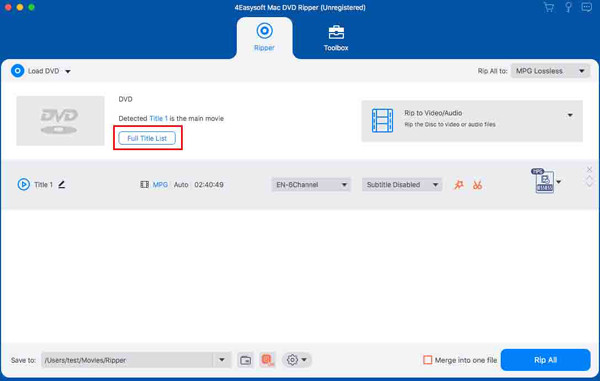Open output folder icon
Image resolution: width=600 pixels, height=381 pixels.
coord(245,360)
